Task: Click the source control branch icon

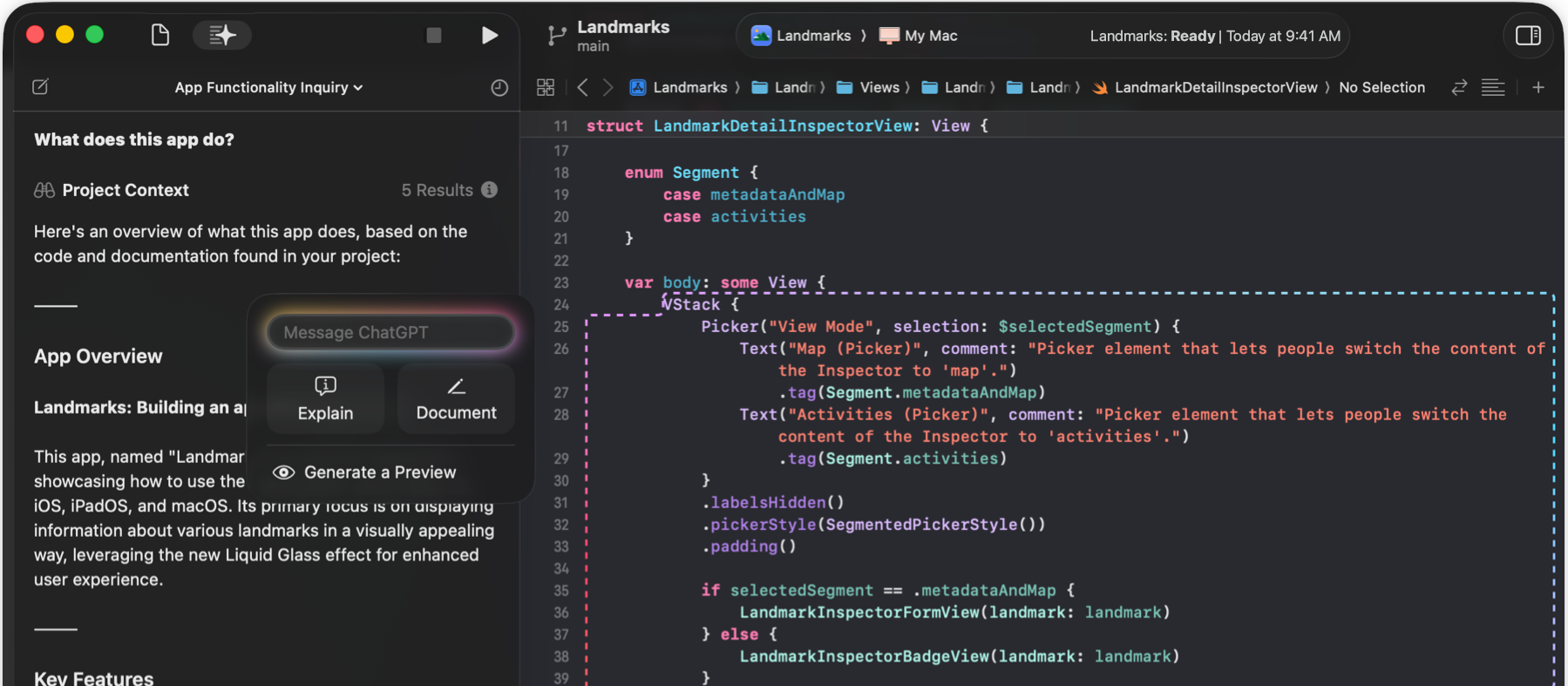Action: pyautogui.click(x=556, y=36)
